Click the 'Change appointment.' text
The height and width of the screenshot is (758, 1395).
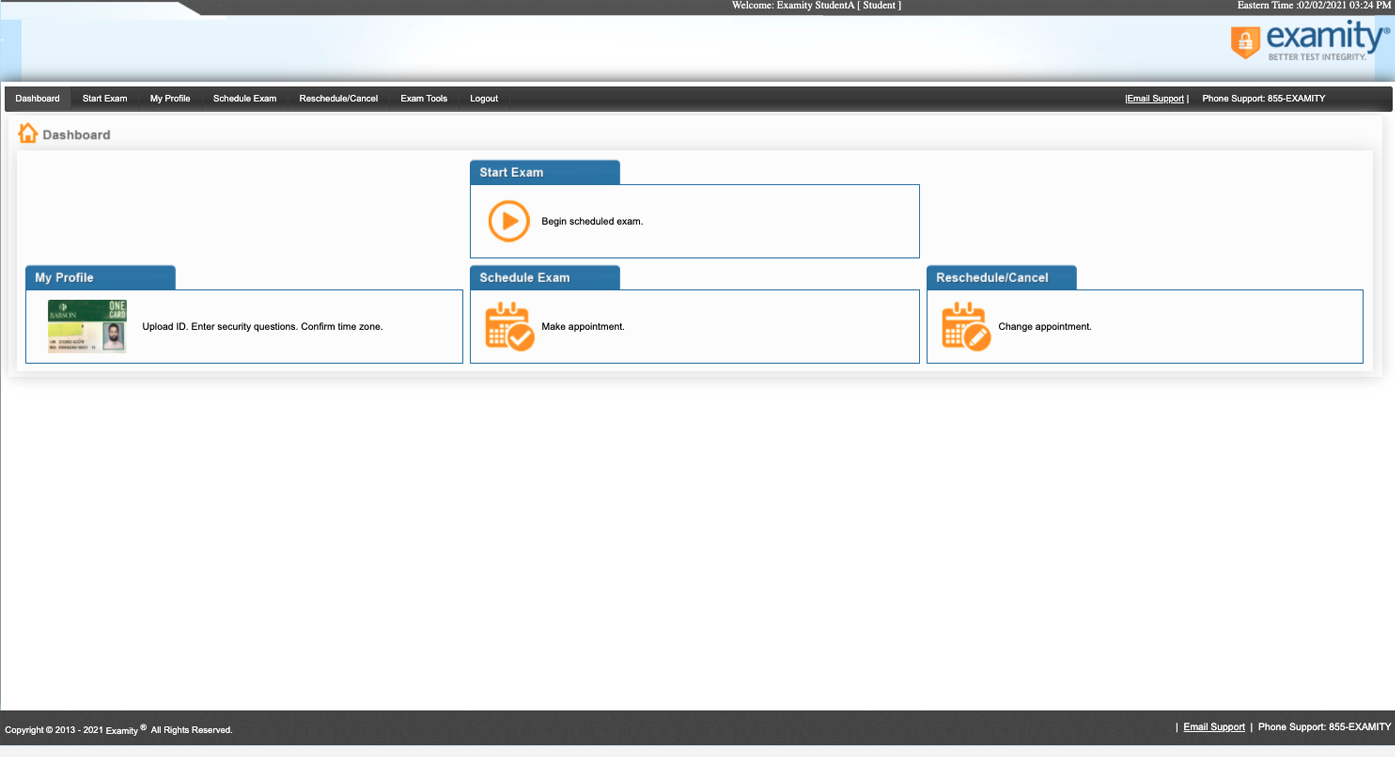(x=1045, y=327)
